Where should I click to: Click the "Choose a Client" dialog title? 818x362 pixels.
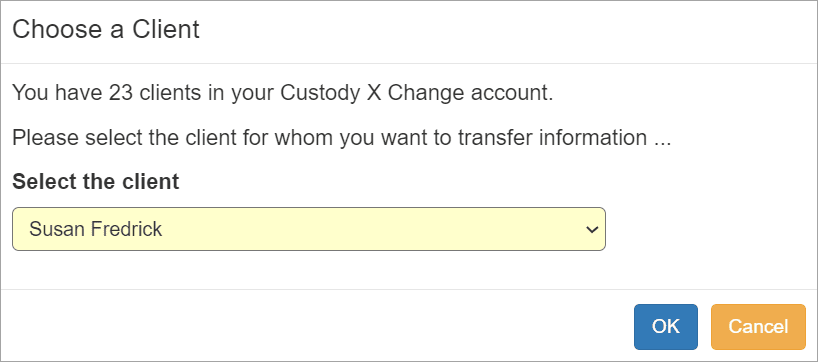pos(106,30)
